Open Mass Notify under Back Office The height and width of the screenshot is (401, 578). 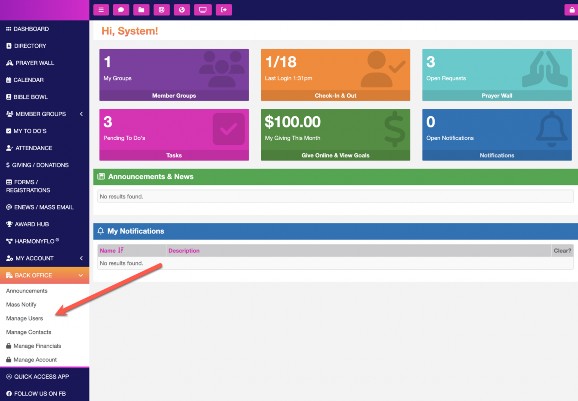[21, 304]
